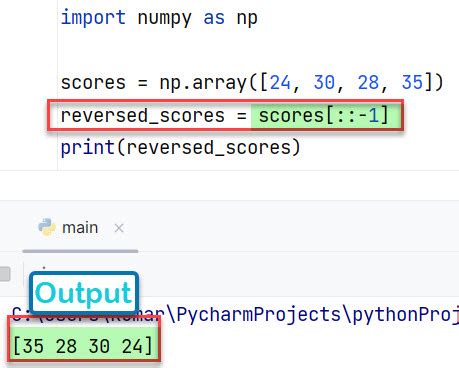Viewport: 459px width, 368px height.
Task: Click the 'reversed_scores' variable in the assignment
Action: click(143, 116)
